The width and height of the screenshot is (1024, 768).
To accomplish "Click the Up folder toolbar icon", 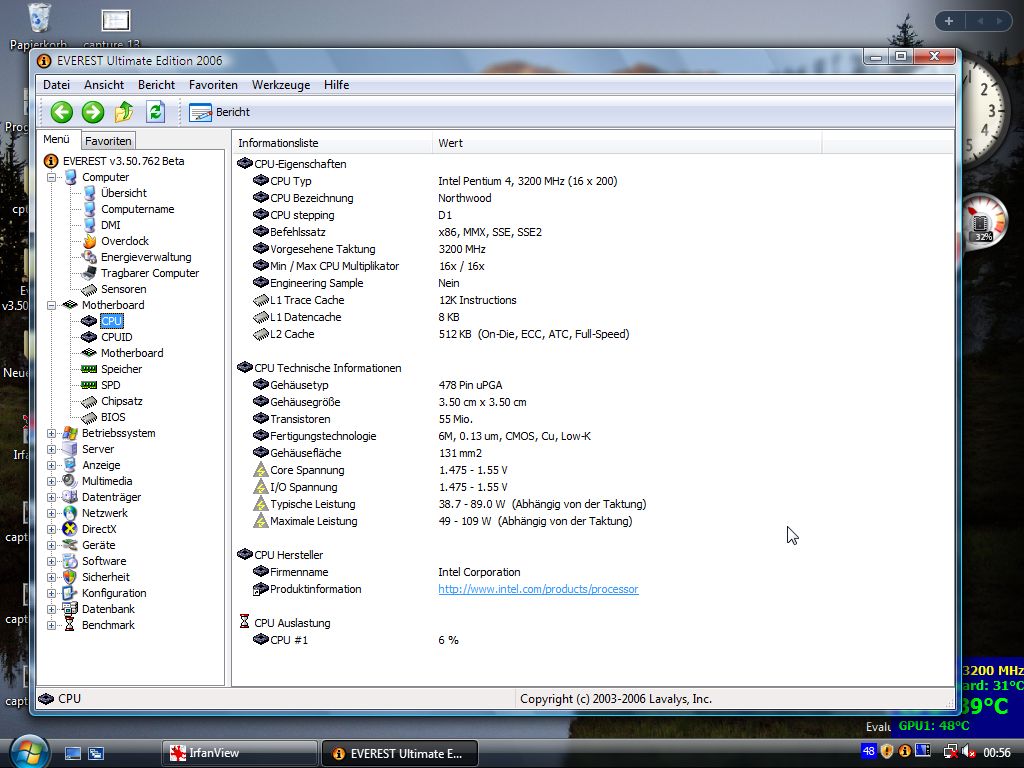I will 123,112.
